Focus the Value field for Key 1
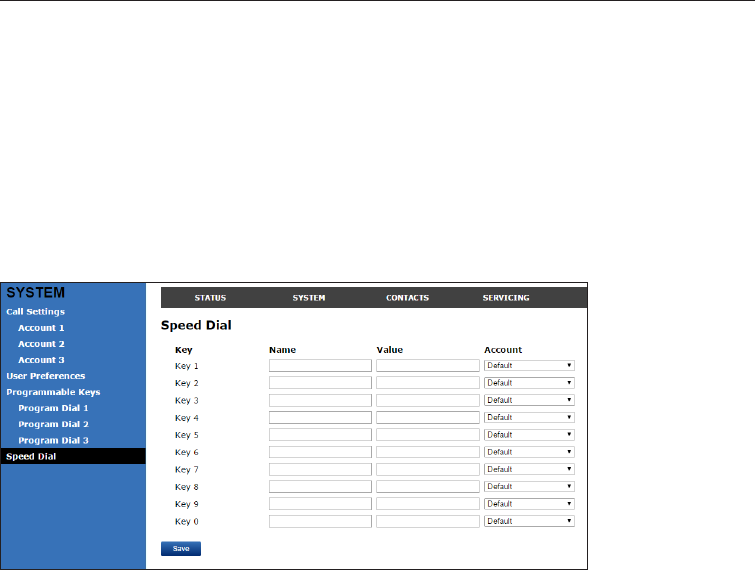 (x=428, y=365)
